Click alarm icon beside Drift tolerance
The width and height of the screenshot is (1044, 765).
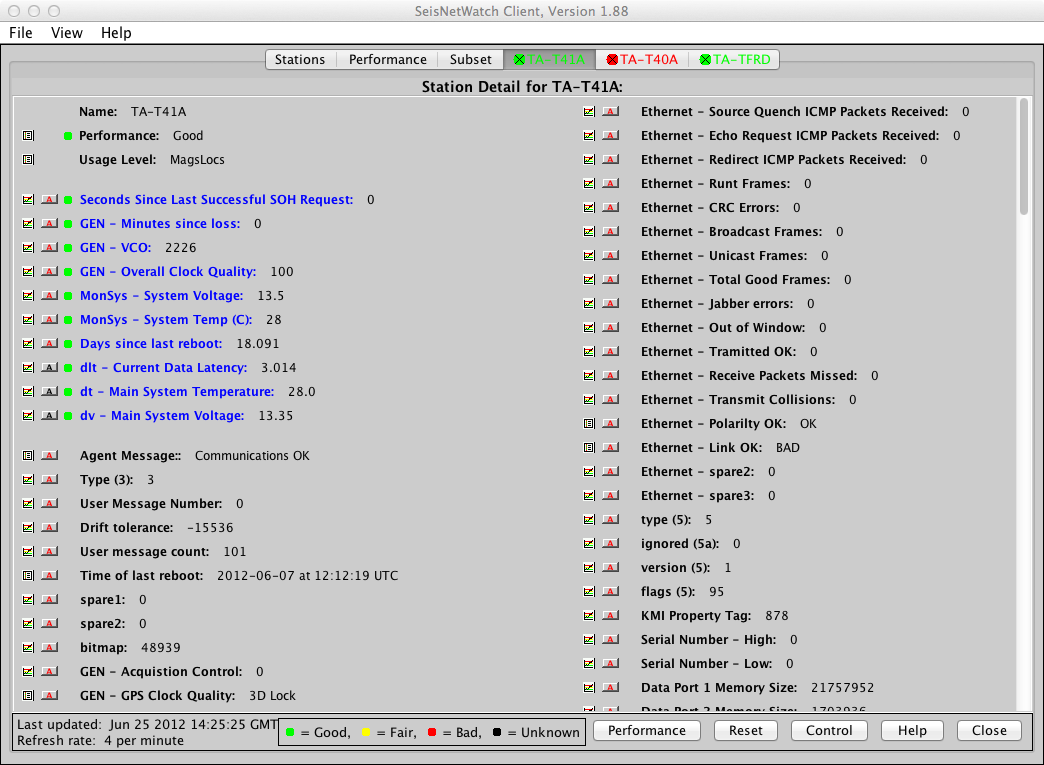click(49, 528)
